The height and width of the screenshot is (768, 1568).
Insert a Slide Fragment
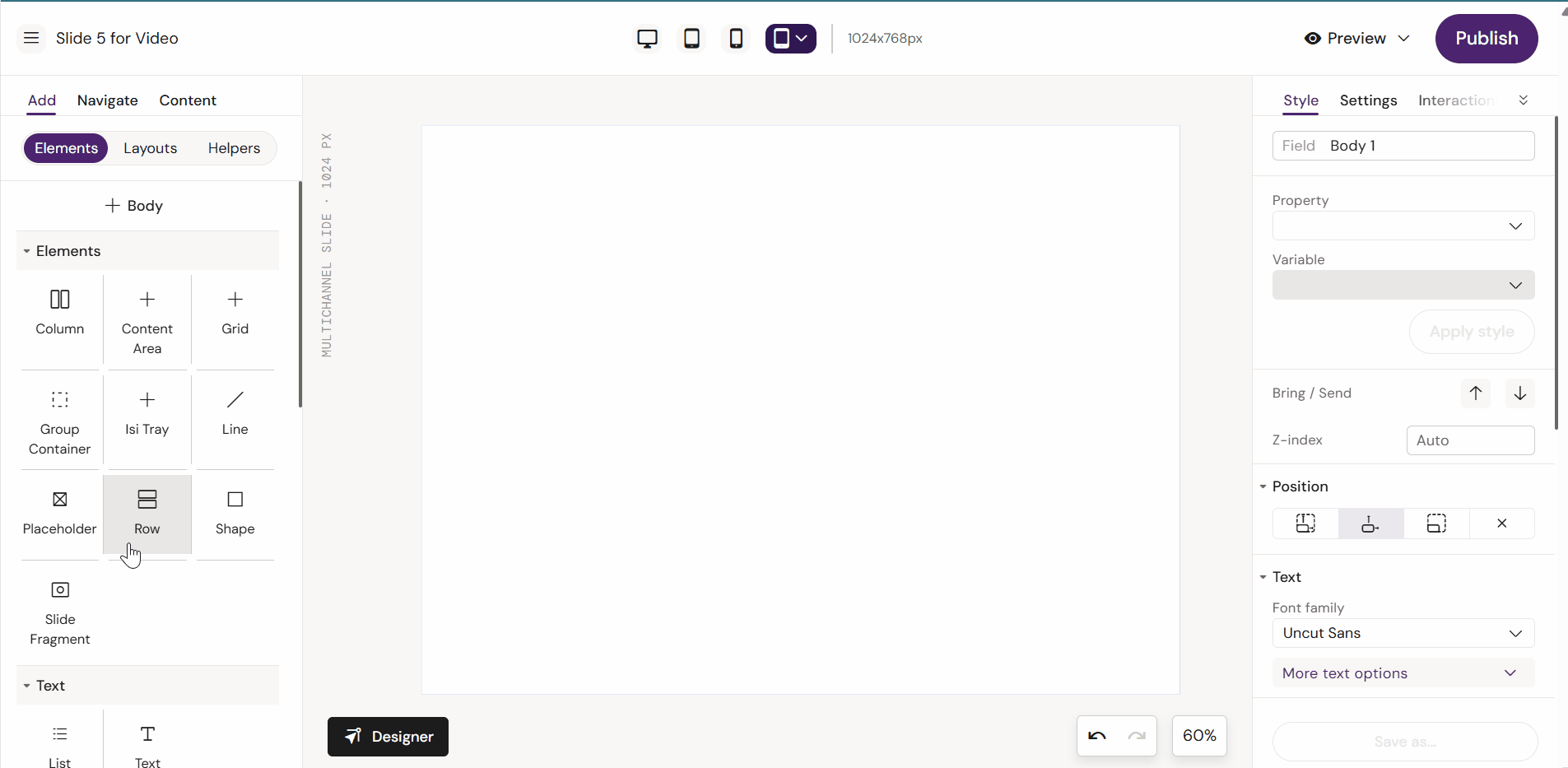point(58,612)
